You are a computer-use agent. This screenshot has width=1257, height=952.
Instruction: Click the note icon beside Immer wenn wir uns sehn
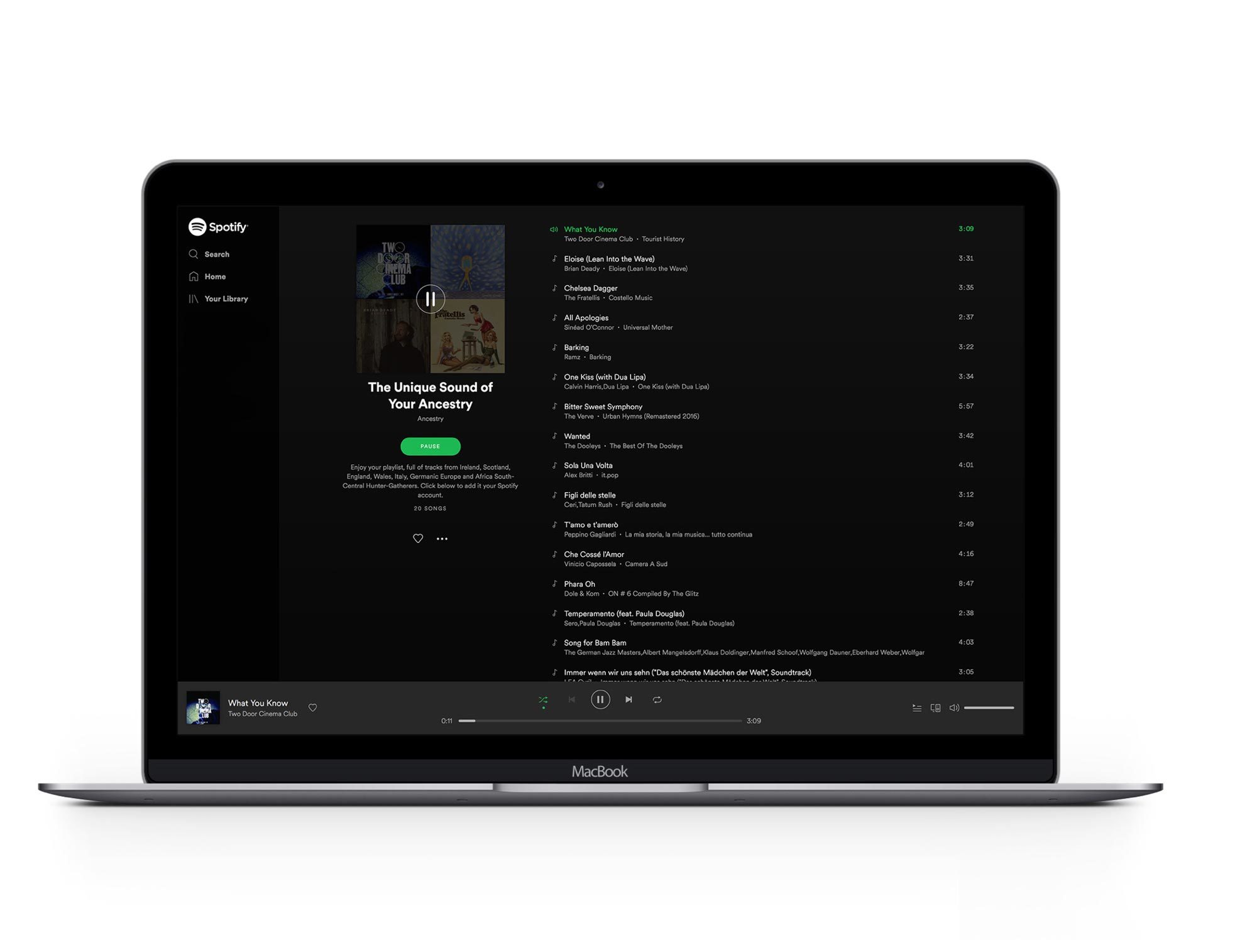(x=554, y=672)
